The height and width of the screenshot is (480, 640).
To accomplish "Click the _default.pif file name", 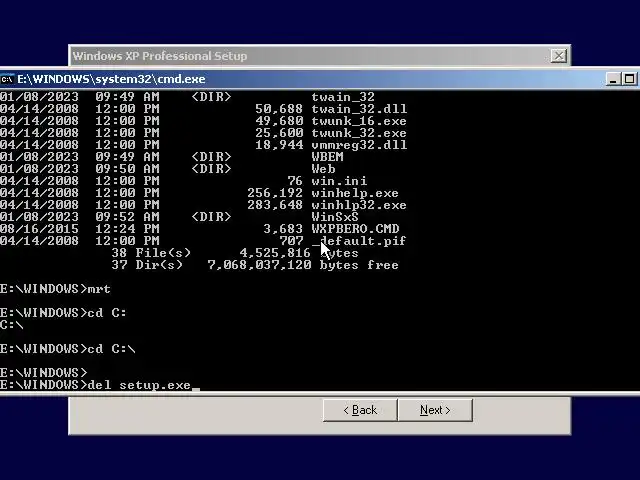I will point(359,241).
